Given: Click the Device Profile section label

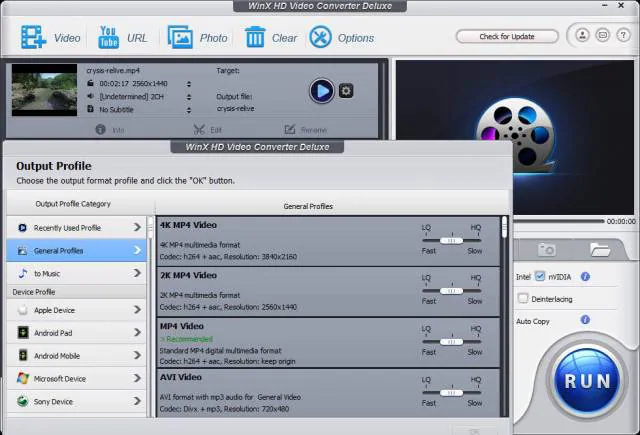Looking at the screenshot, I should [x=34, y=292].
